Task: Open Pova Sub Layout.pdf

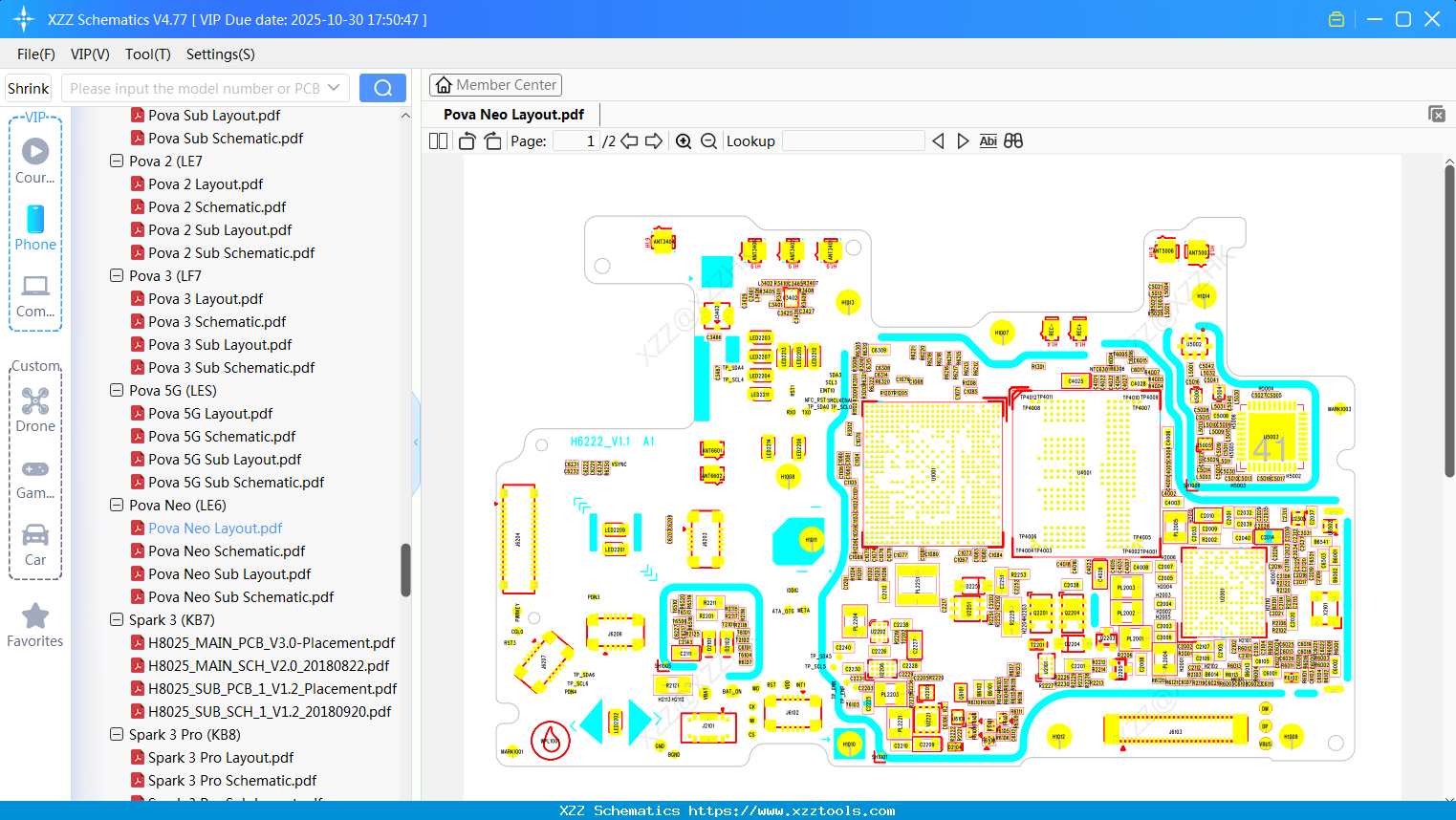Action: (214, 116)
